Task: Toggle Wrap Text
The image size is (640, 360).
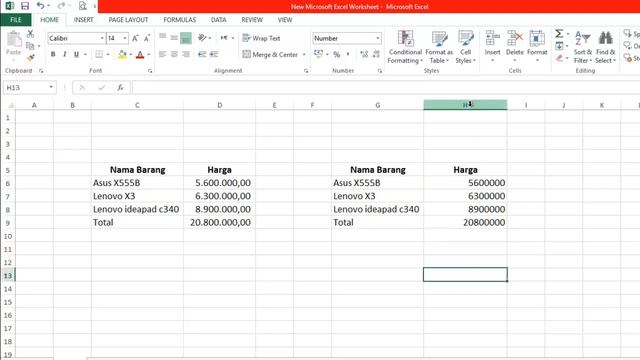Action: [x=261, y=38]
